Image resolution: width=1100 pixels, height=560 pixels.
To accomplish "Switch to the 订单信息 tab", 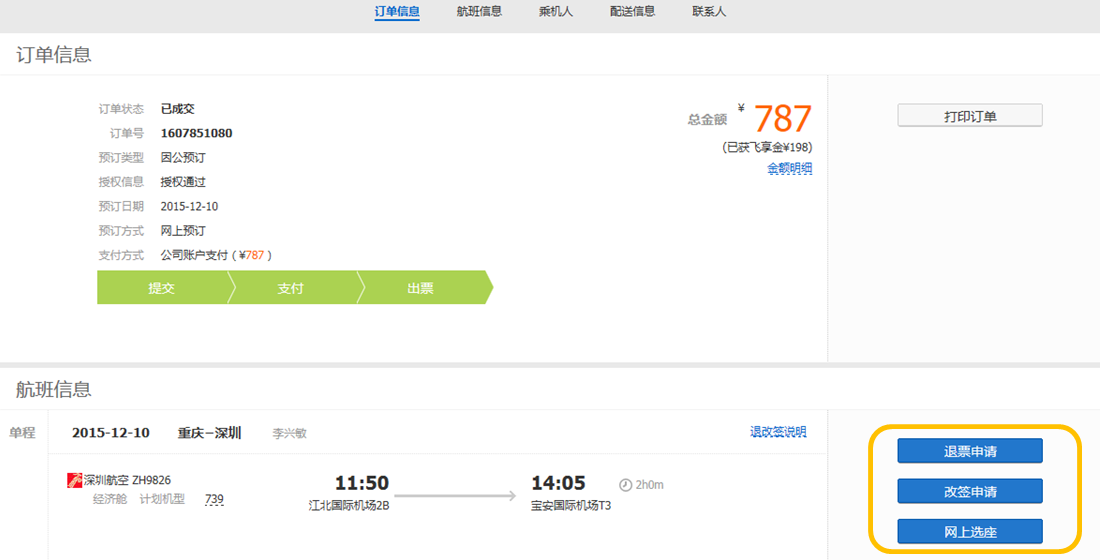I will pos(397,11).
